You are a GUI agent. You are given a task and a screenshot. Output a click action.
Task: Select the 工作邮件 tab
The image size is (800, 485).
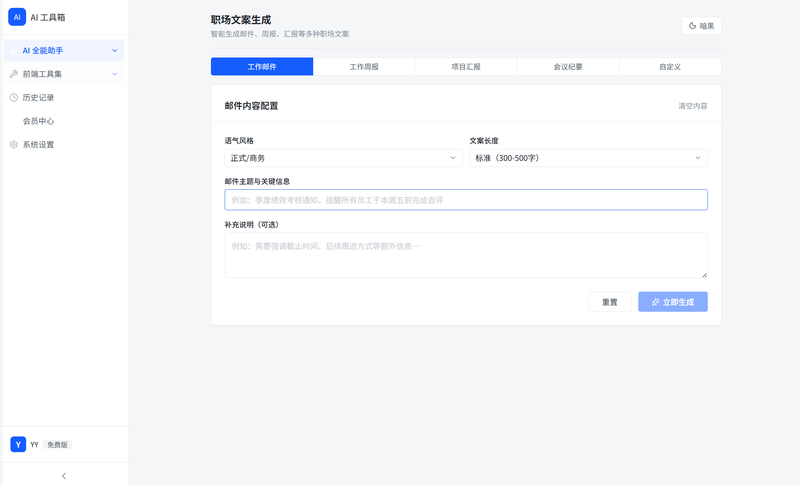[x=262, y=66]
